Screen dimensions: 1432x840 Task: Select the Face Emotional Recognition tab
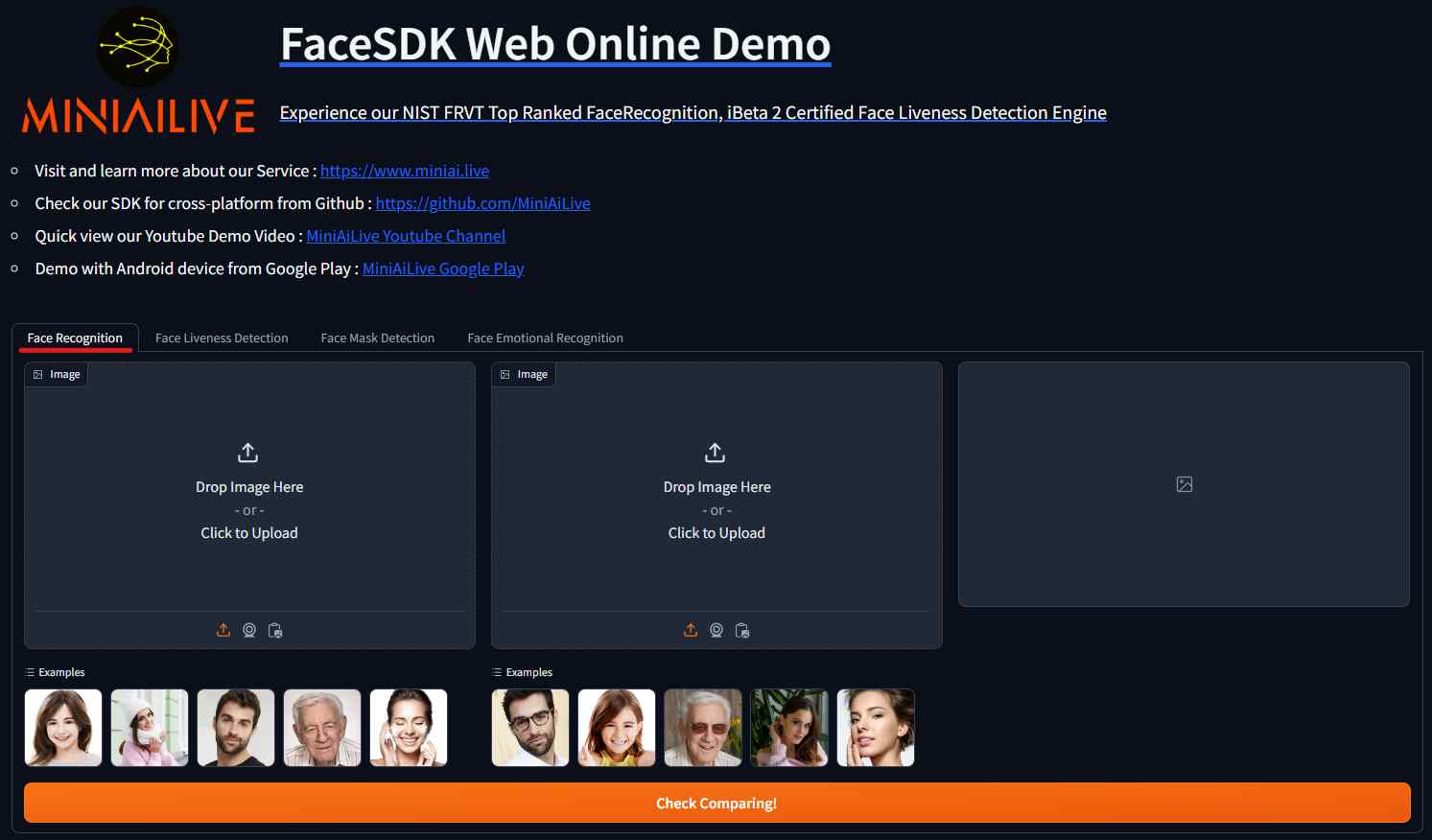click(545, 338)
